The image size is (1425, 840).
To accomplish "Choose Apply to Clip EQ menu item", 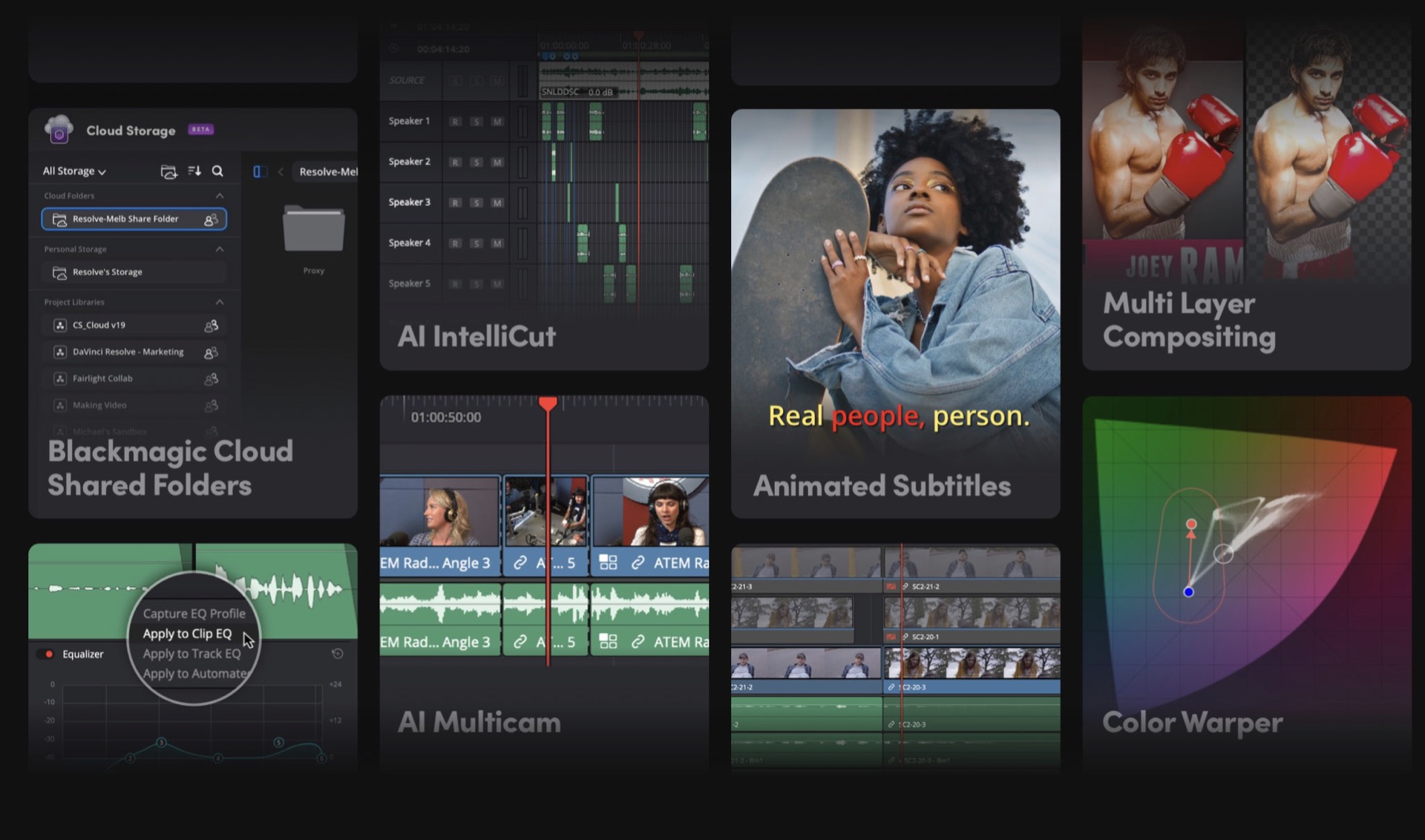I will [187, 634].
